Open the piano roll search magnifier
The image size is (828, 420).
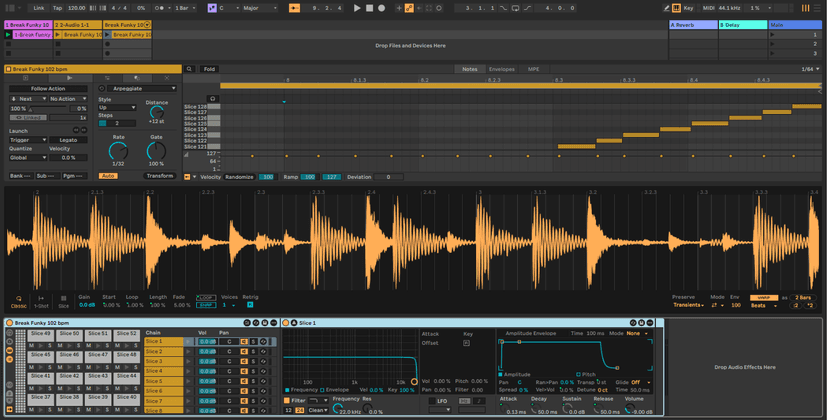click(189, 69)
